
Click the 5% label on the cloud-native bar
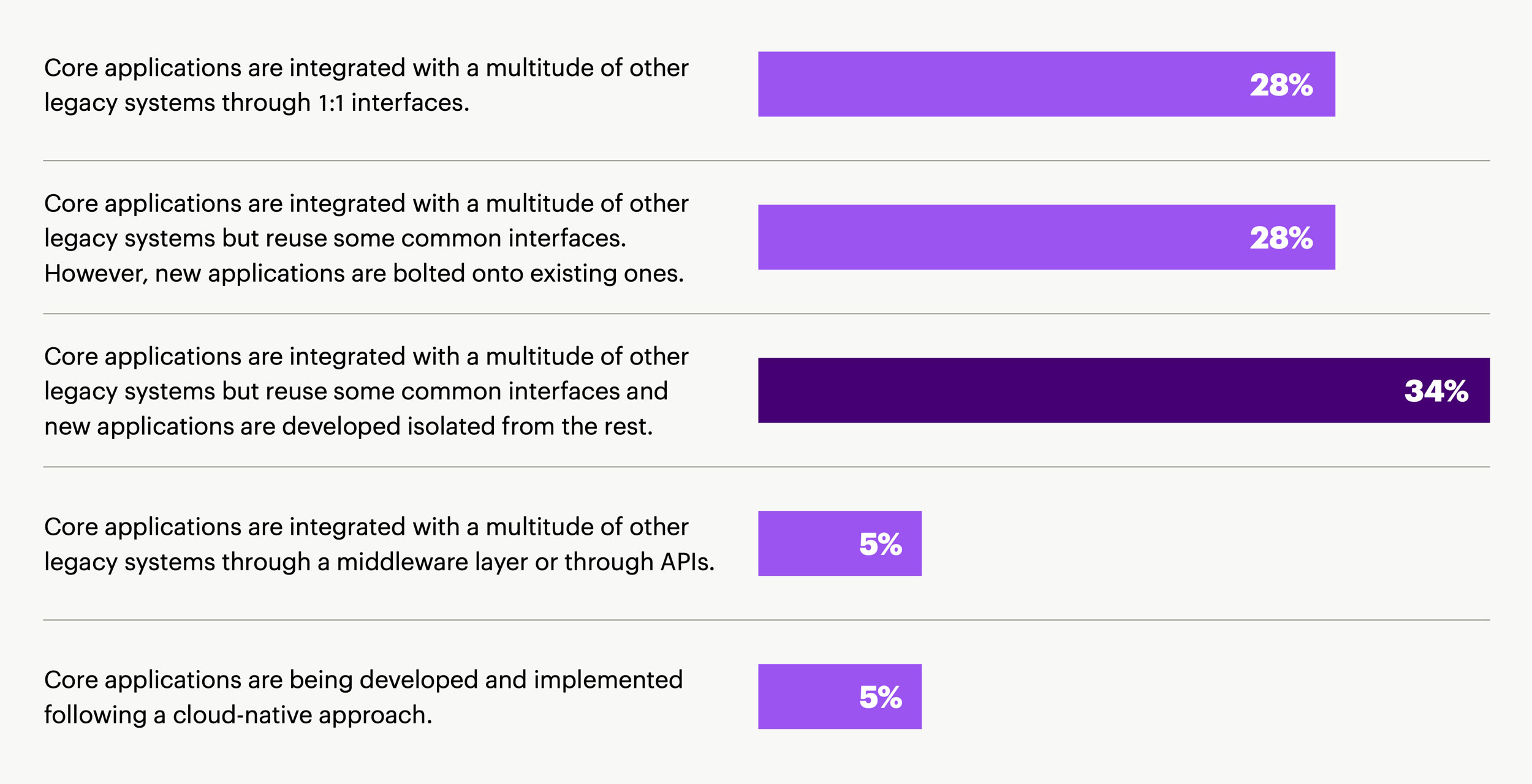click(x=881, y=697)
